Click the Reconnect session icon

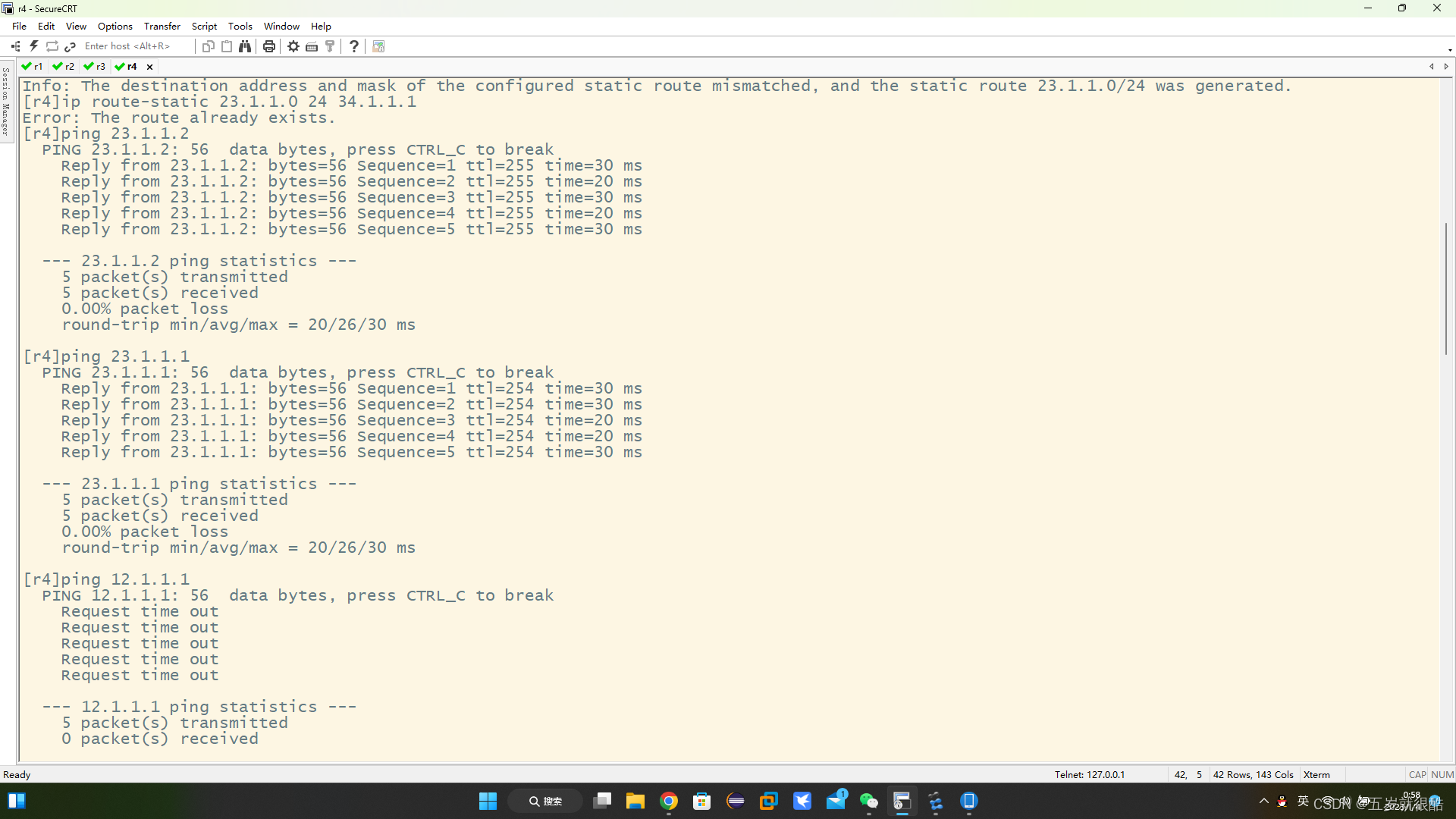pyautogui.click(x=52, y=46)
